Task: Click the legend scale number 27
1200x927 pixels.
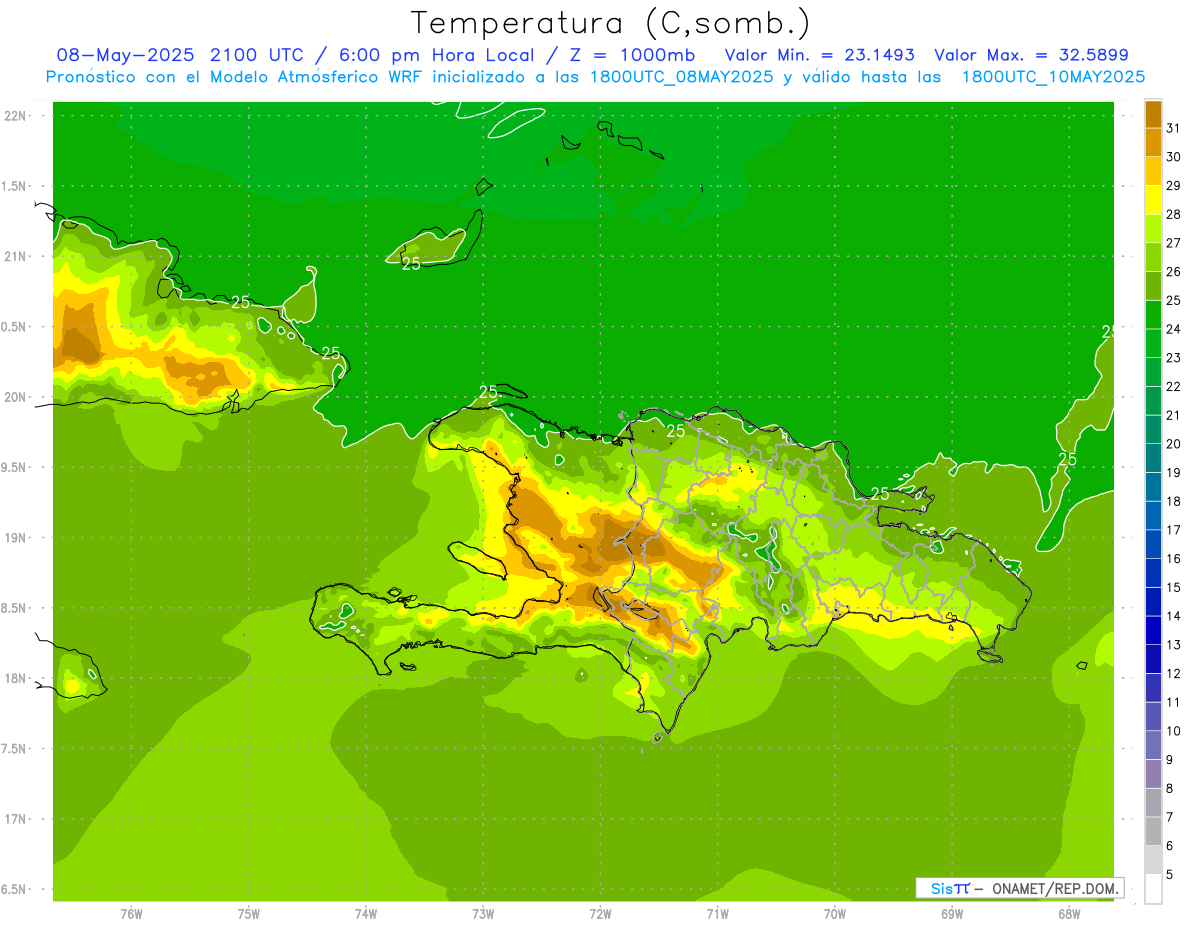Action: coord(1173,243)
